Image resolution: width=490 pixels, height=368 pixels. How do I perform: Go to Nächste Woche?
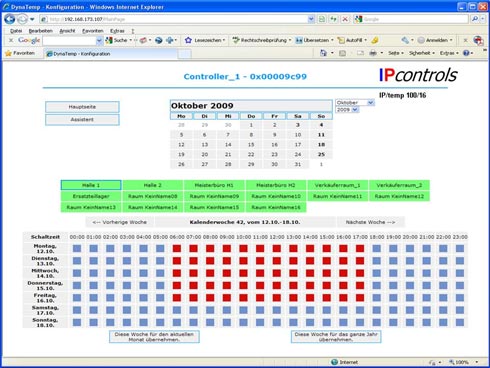(x=370, y=222)
